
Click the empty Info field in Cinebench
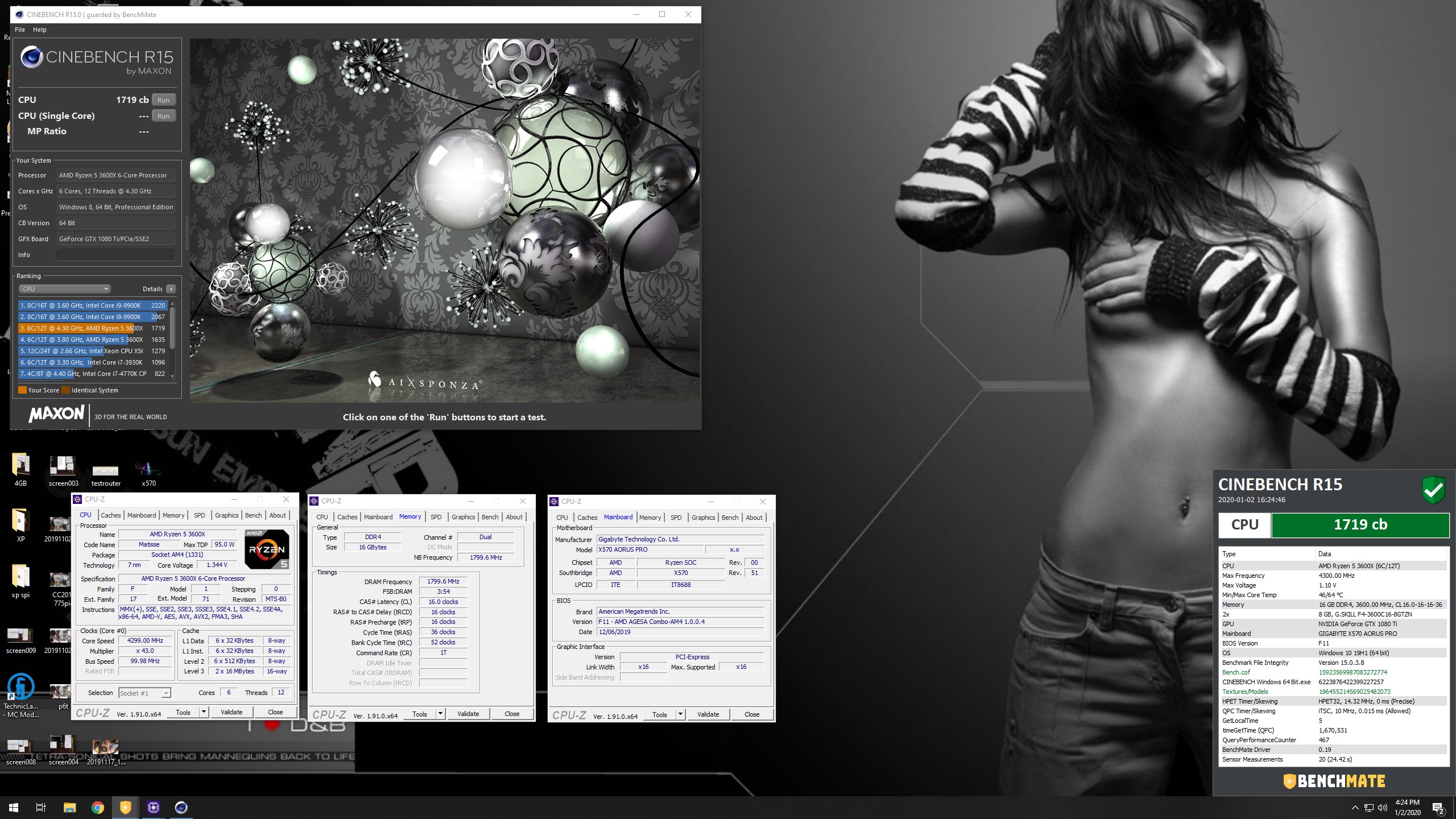click(116, 255)
